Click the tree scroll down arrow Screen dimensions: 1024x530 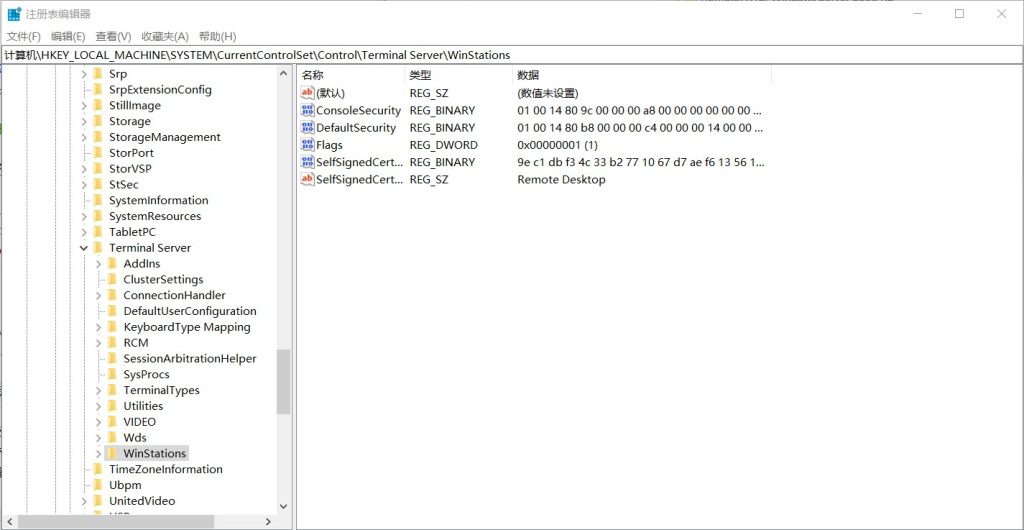(283, 506)
